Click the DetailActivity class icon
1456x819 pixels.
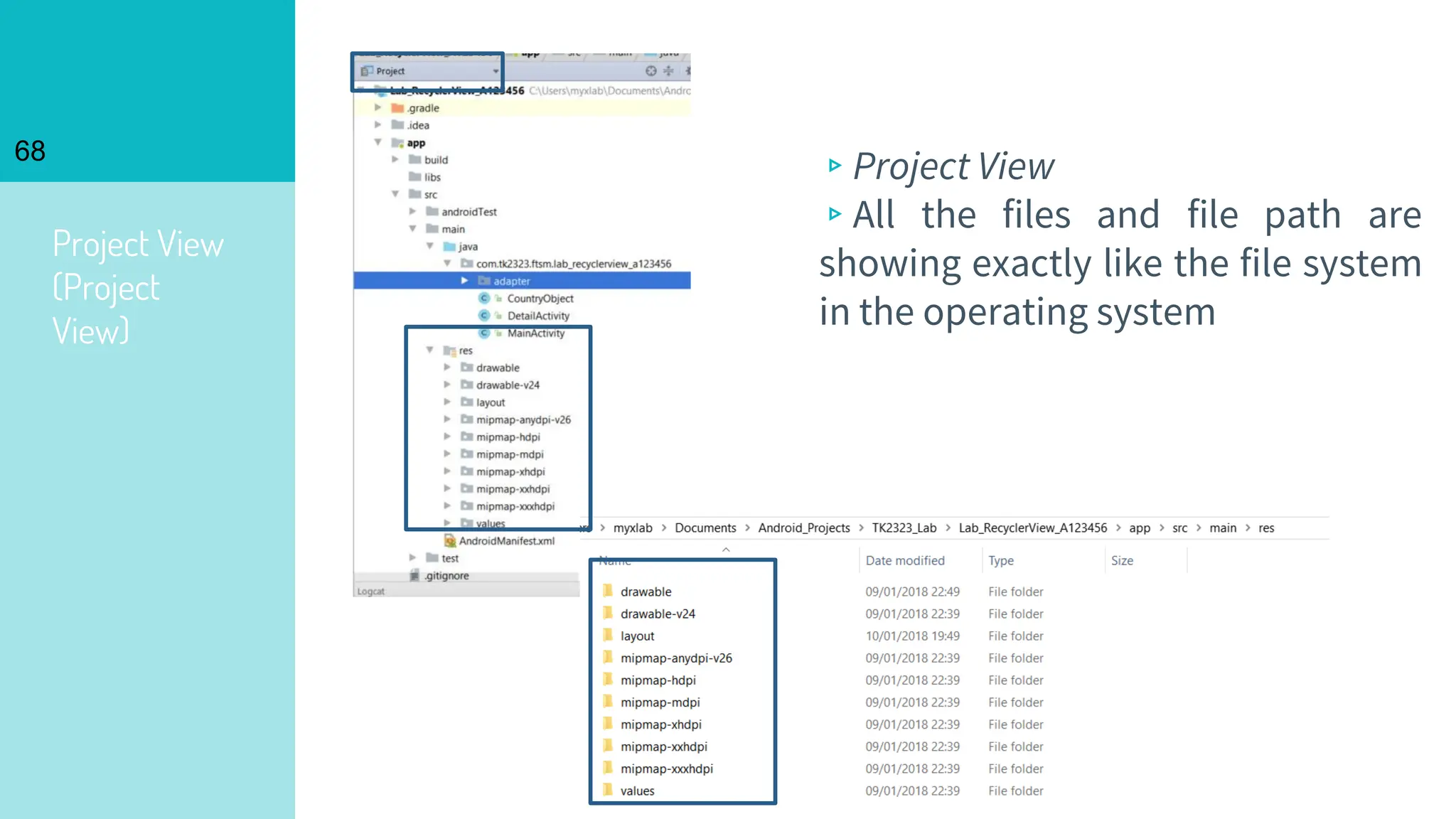tap(484, 316)
